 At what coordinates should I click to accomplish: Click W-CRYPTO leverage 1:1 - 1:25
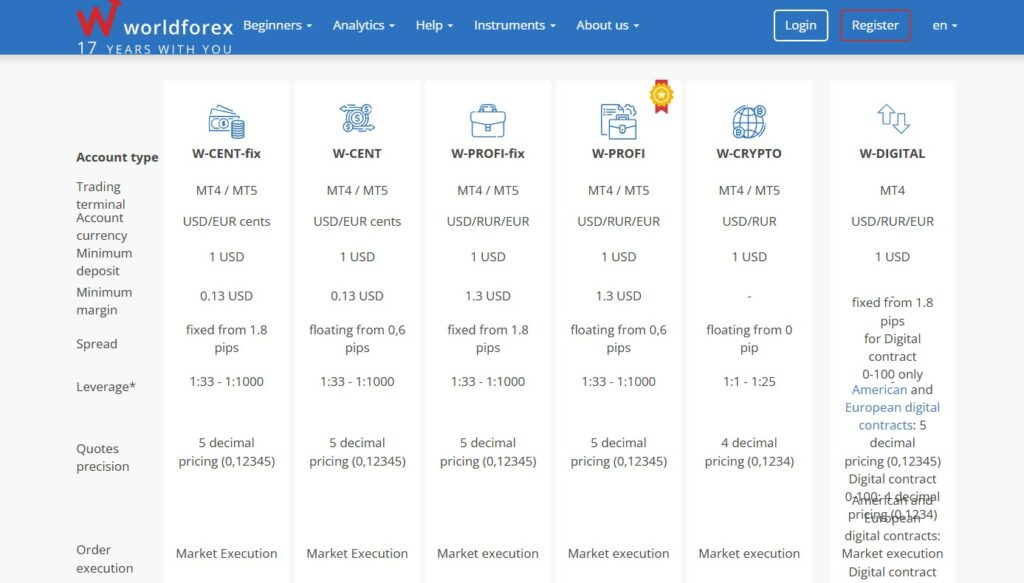click(x=749, y=381)
